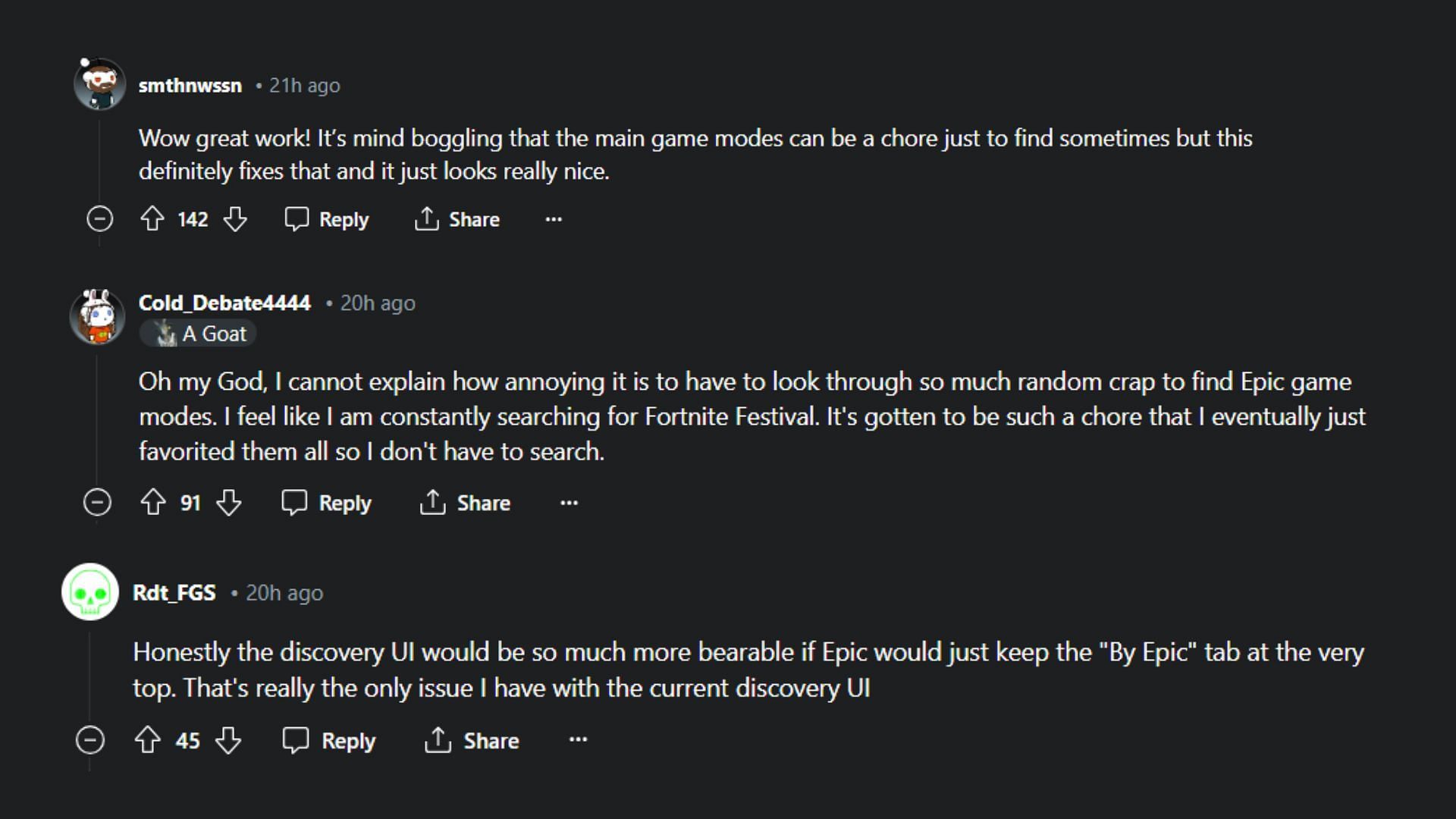The image size is (1456, 819).
Task: Collapse Rdt_FGS's comment thread
Action: pyautogui.click(x=90, y=740)
